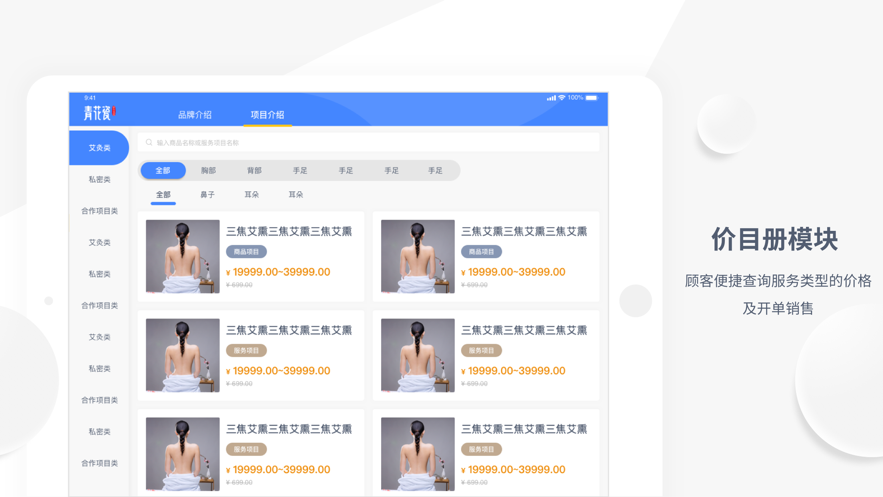This screenshot has width=883, height=497.
Task: Click the 价目册模块 heading
Action: 774,239
